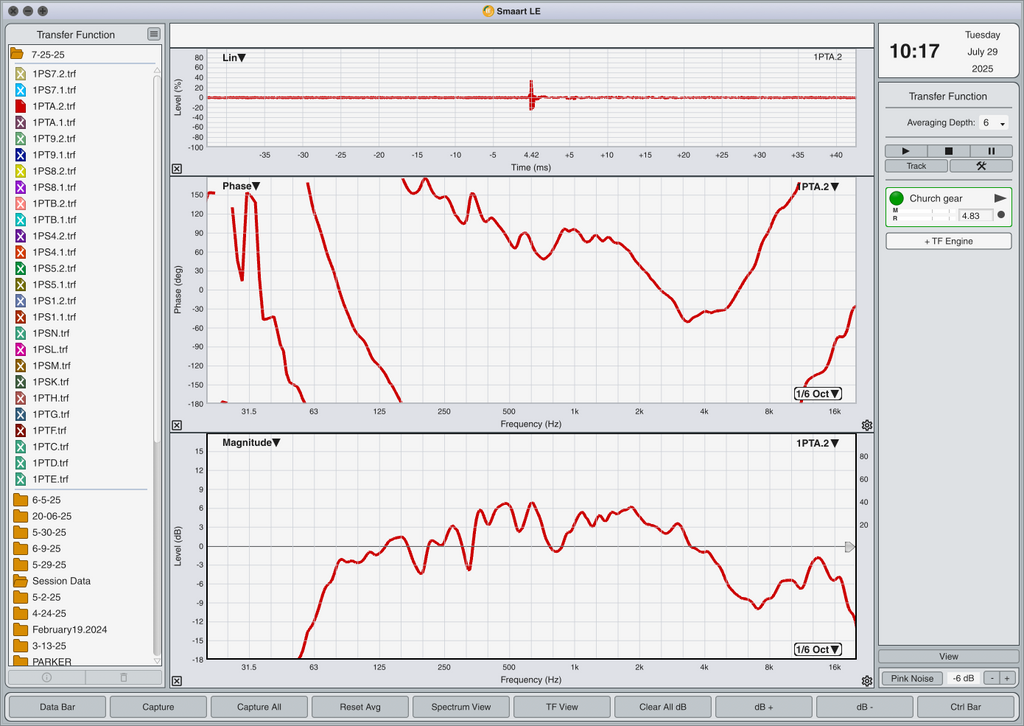Viewport: 1024px width, 726px height.
Task: Open the 1/6 Oct smoothing dropdown on Phase plot
Action: point(818,394)
